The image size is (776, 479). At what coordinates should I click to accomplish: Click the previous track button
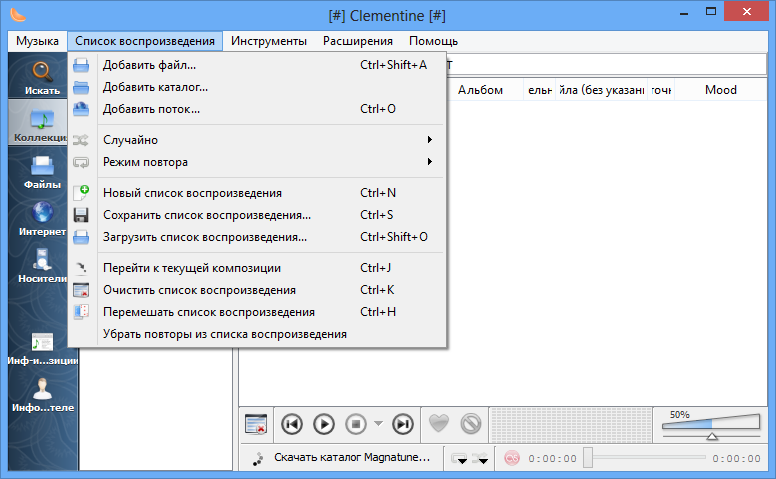[292, 424]
